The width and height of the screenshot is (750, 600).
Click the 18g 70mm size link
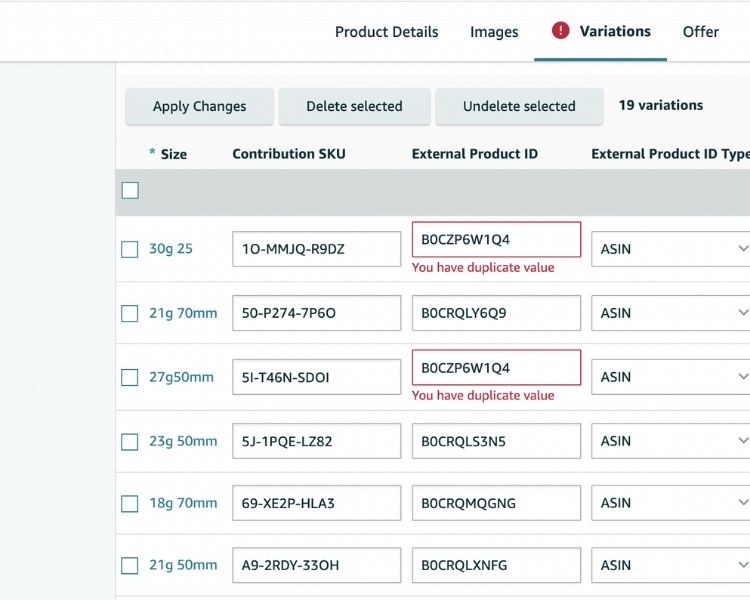[183, 503]
